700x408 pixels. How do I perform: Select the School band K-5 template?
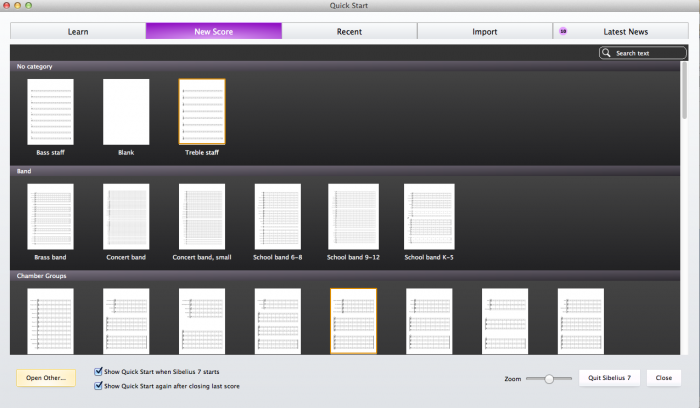(x=429, y=216)
